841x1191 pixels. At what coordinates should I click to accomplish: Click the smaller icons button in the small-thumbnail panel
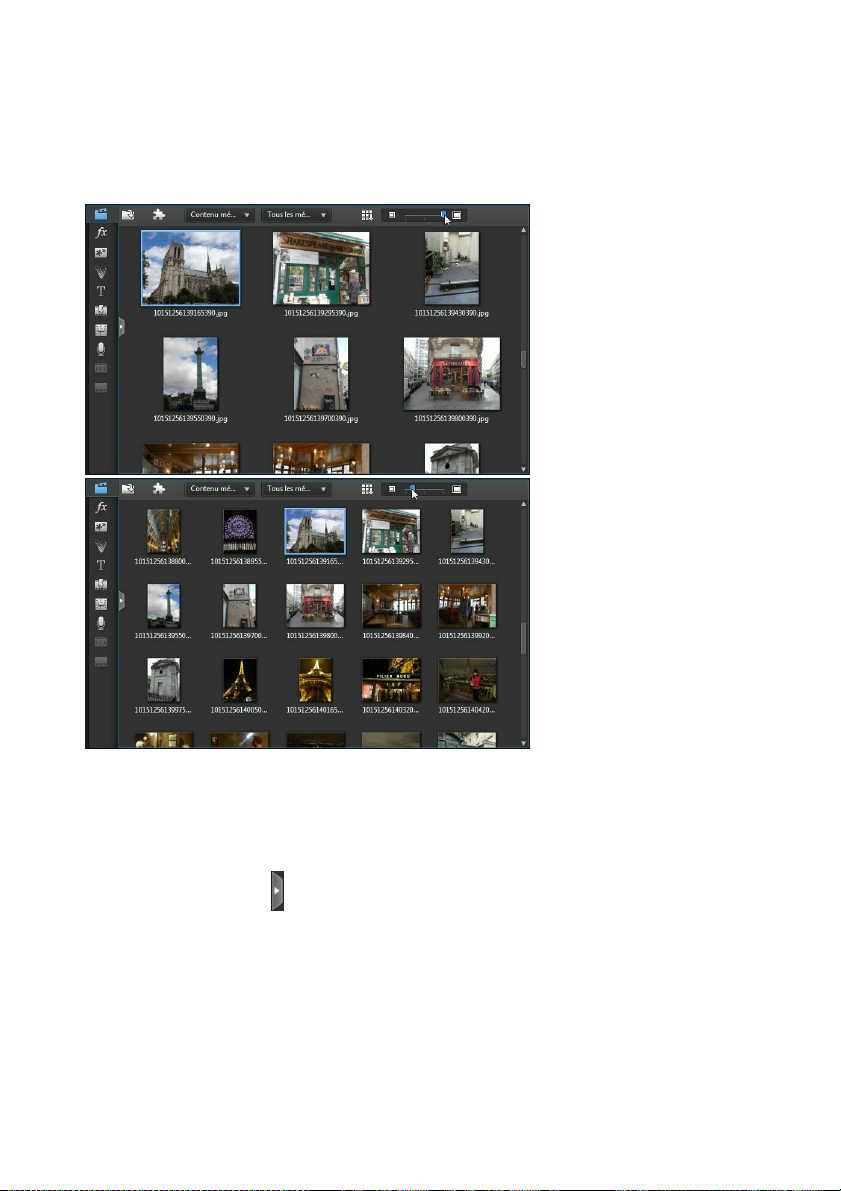(x=392, y=489)
